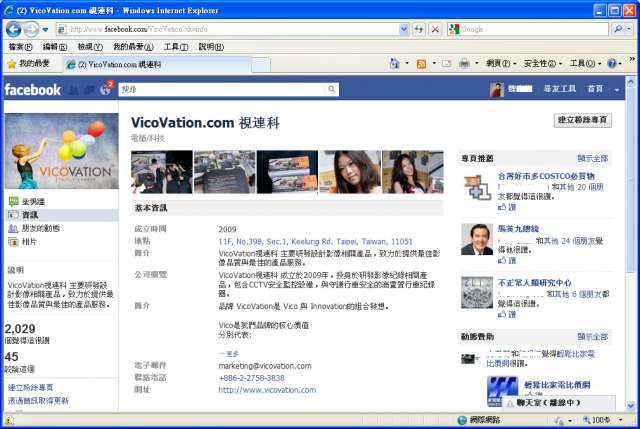This screenshot has width=640, height=429.
Task: Select the VicoVation.com 視連科 browser tab
Action: click(157, 64)
